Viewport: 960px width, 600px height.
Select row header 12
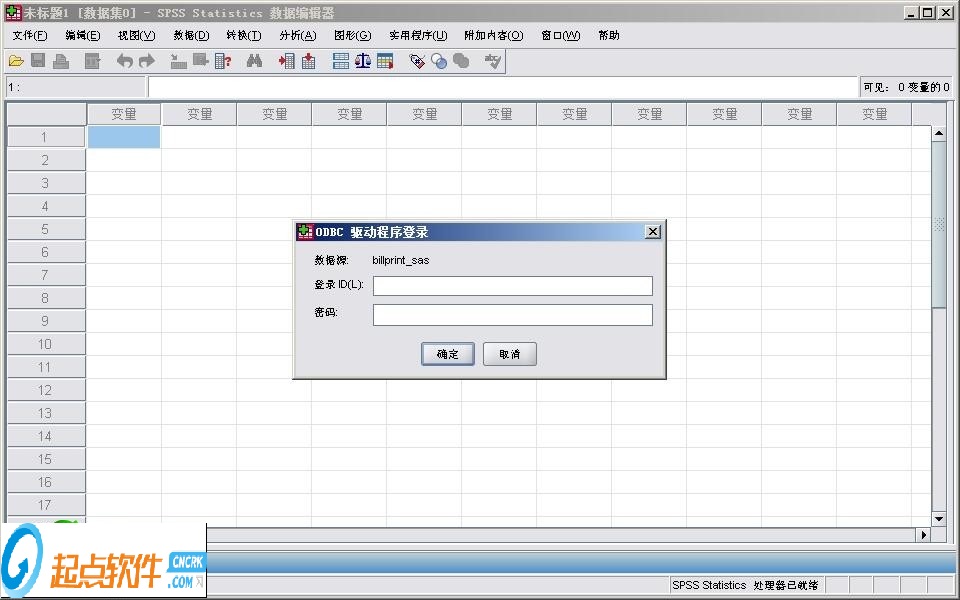46,390
